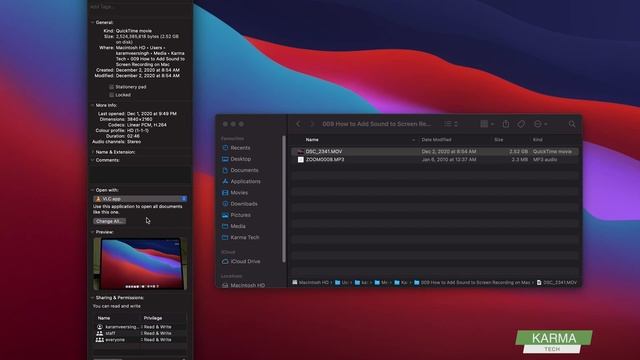Open the VLC.app Open with dropdown
The image size is (640, 360).
(140, 199)
